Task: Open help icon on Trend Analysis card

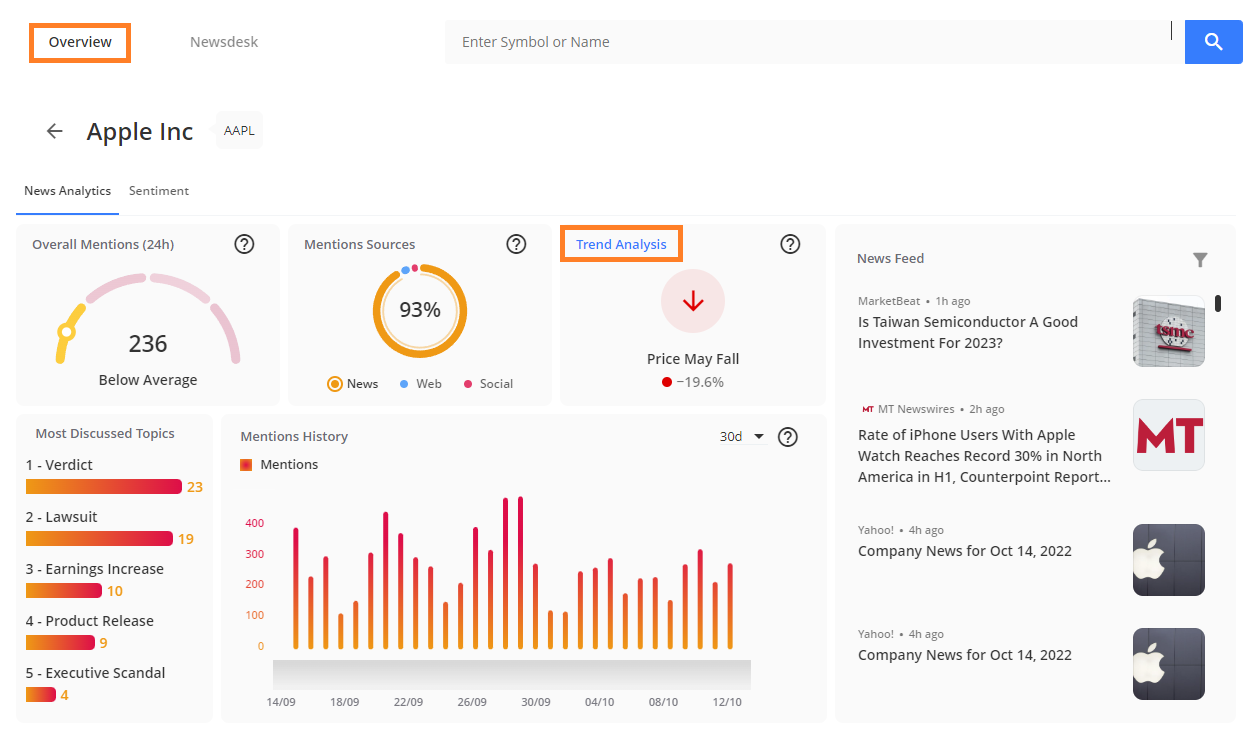Action: pyautogui.click(x=790, y=244)
